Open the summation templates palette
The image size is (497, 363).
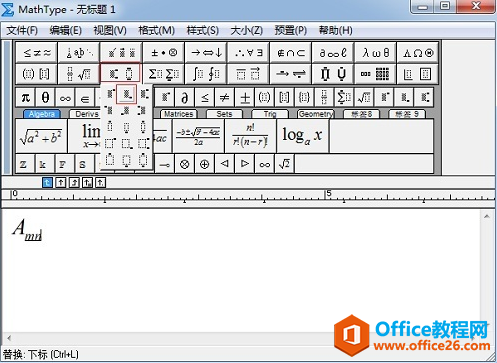click(164, 74)
